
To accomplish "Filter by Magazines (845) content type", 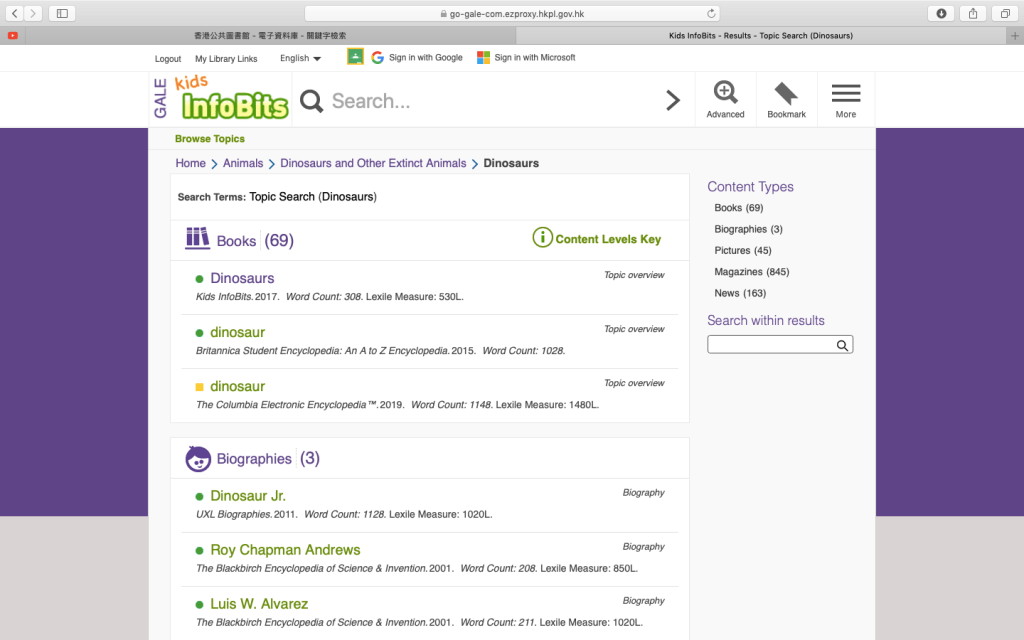I will tap(751, 272).
